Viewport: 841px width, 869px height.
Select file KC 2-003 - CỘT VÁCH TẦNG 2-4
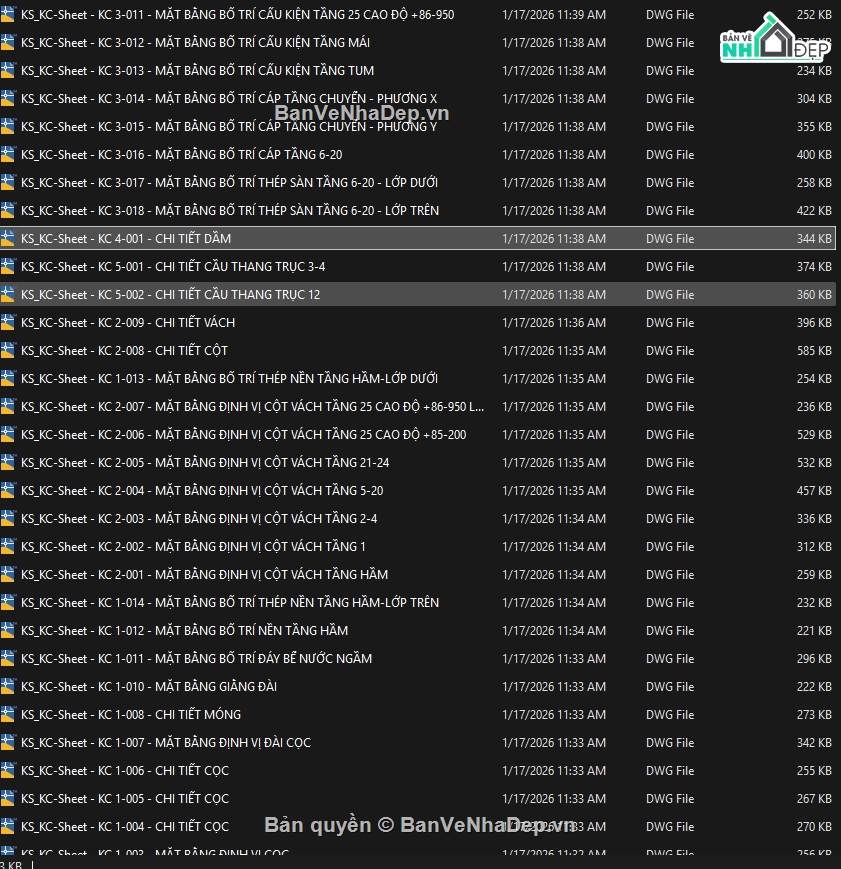[199, 518]
